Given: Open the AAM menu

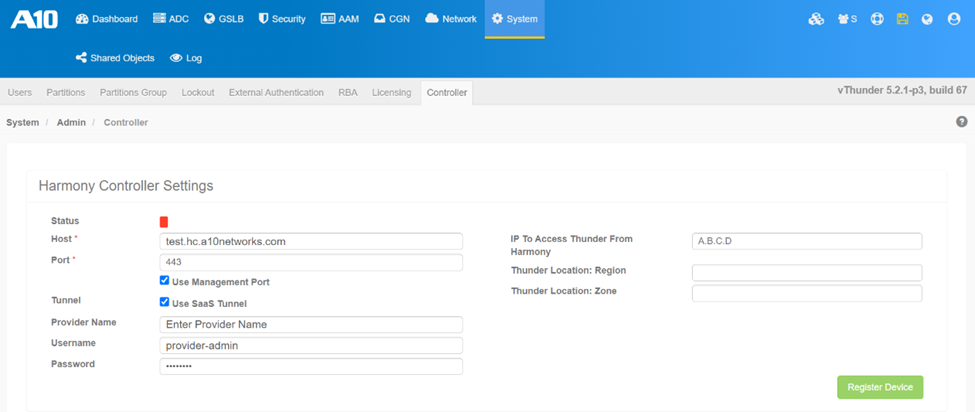Looking at the screenshot, I should (x=340, y=19).
